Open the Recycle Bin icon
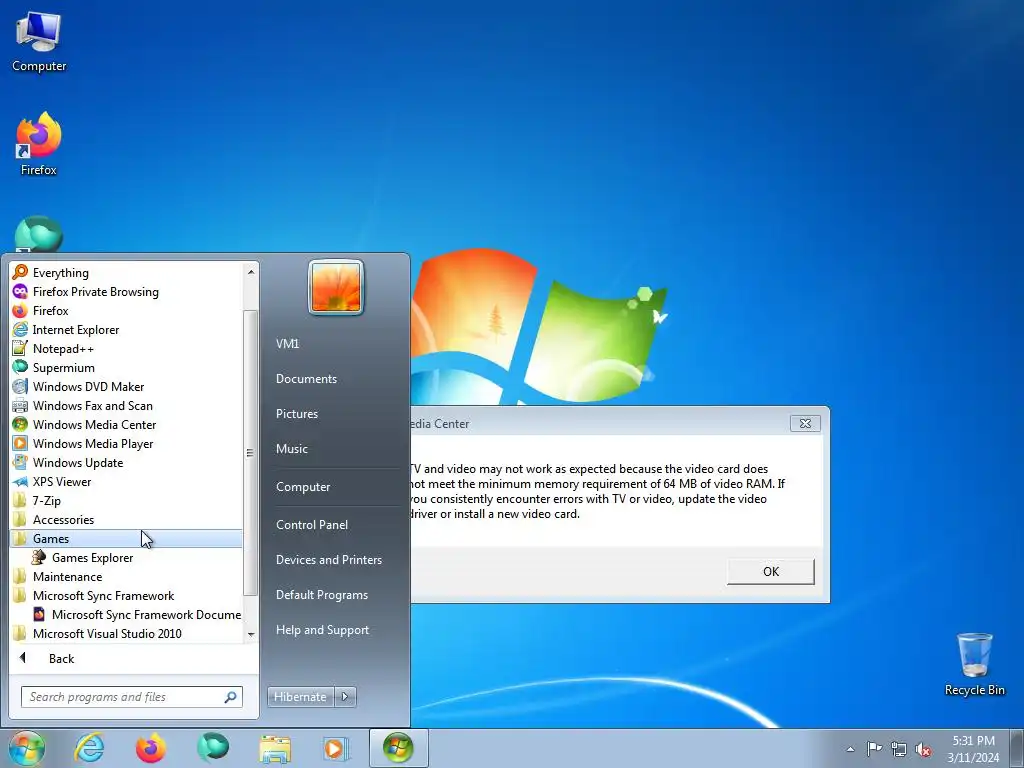 [974, 664]
